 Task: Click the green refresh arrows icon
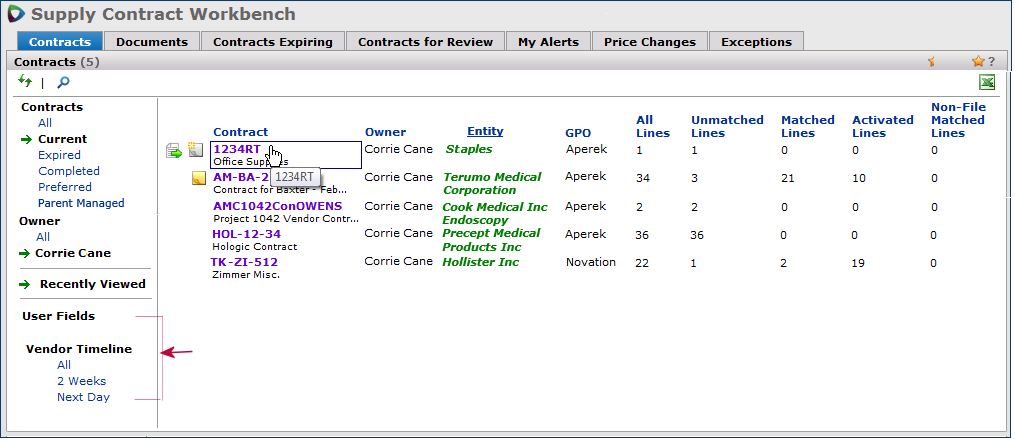(x=25, y=81)
